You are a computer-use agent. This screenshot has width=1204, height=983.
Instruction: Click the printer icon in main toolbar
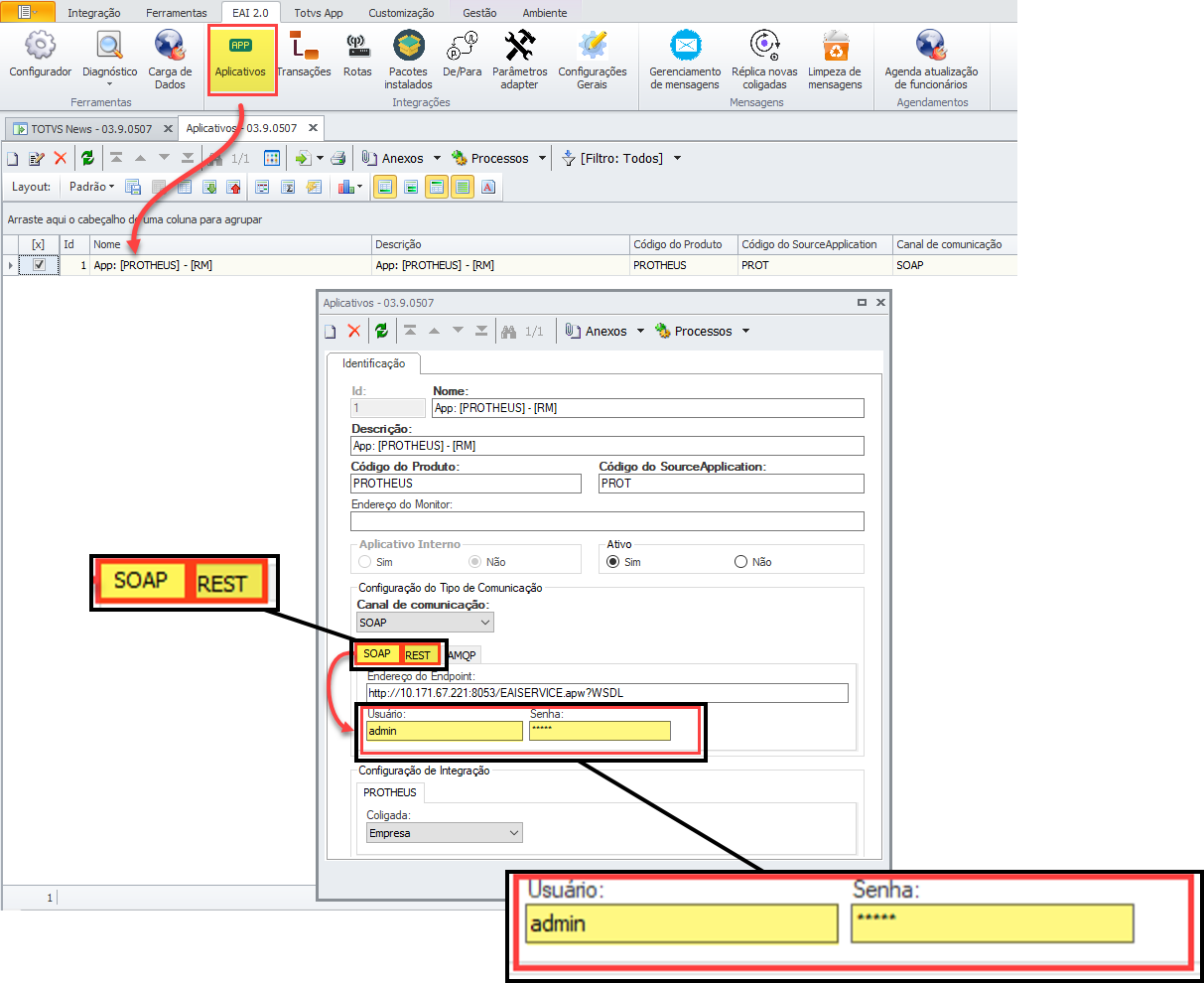coord(338,159)
